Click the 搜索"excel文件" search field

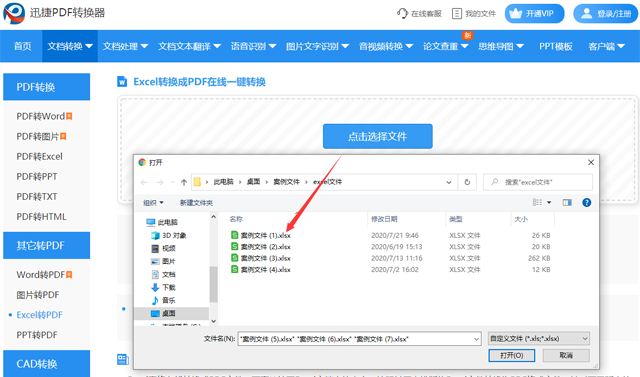point(538,182)
